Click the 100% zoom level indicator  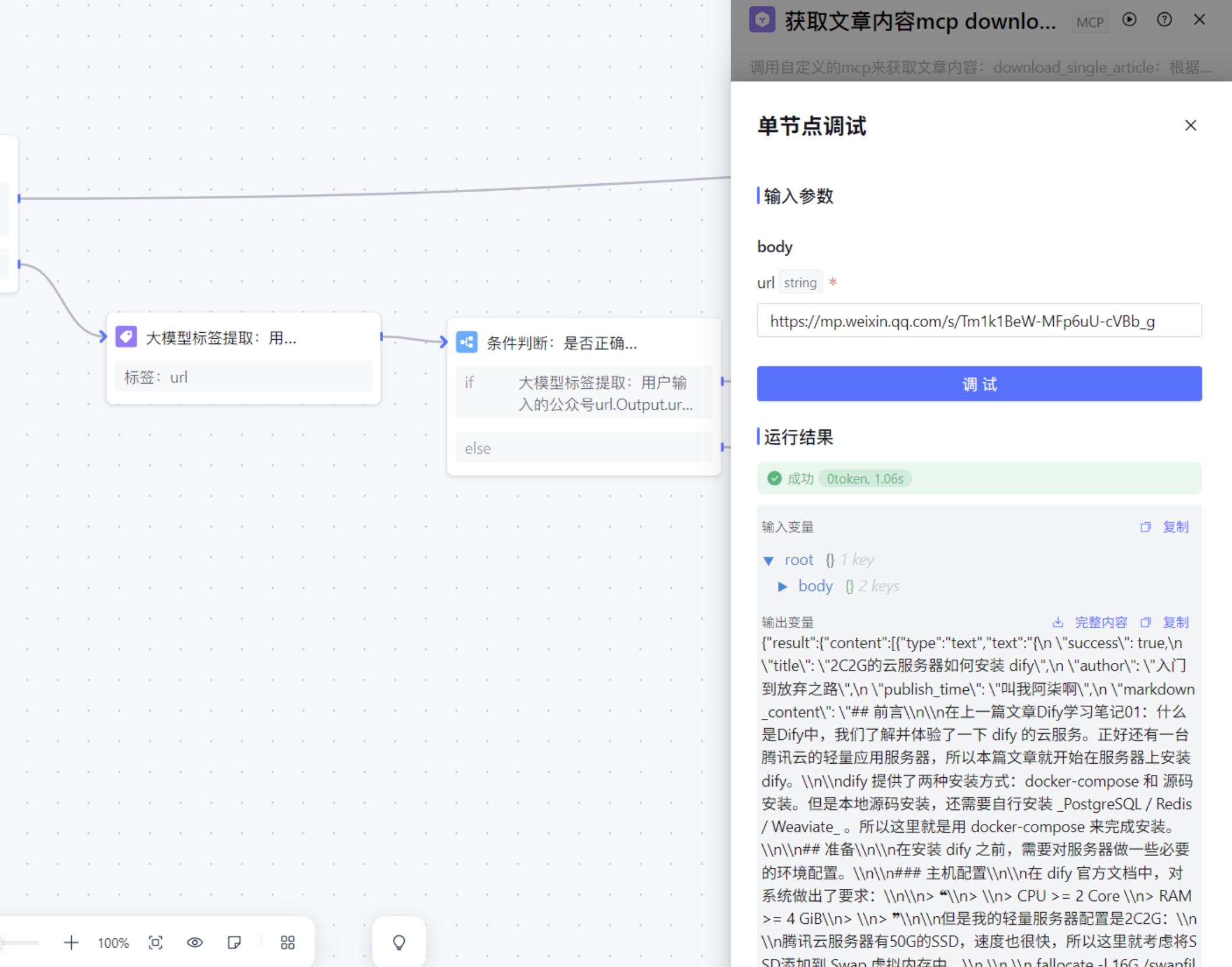tap(113, 942)
